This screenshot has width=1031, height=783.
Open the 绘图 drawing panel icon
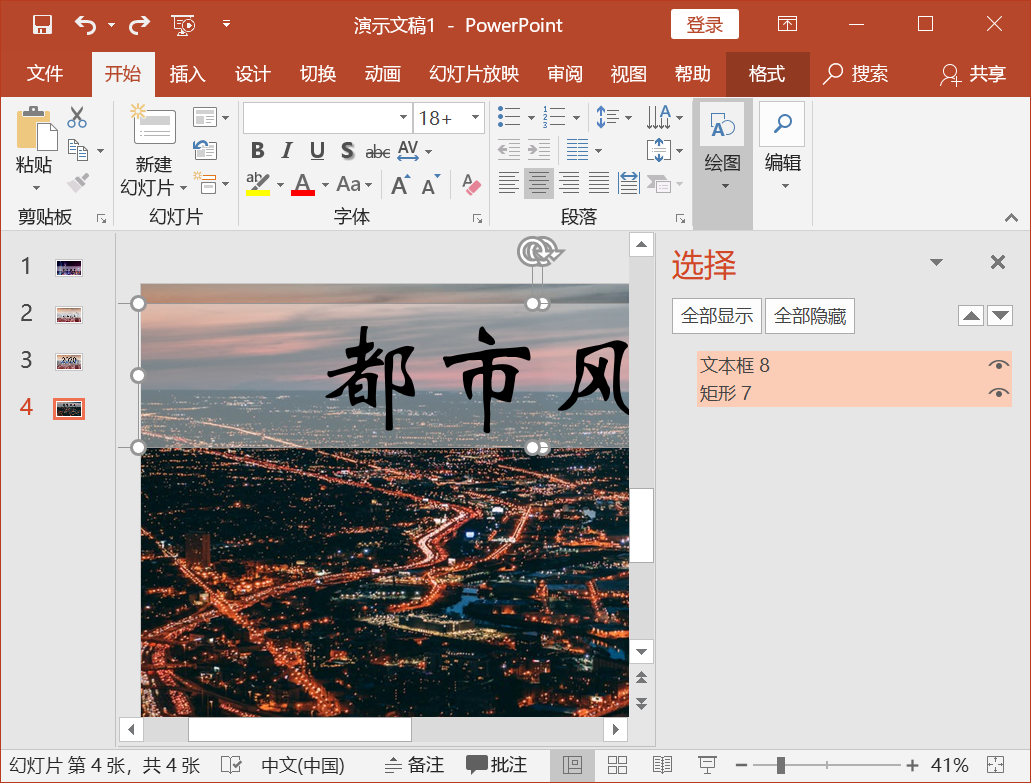coord(722,125)
